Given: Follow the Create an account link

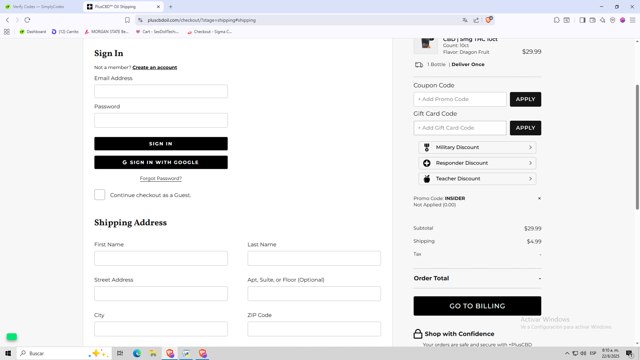Looking at the screenshot, I should 155,67.
